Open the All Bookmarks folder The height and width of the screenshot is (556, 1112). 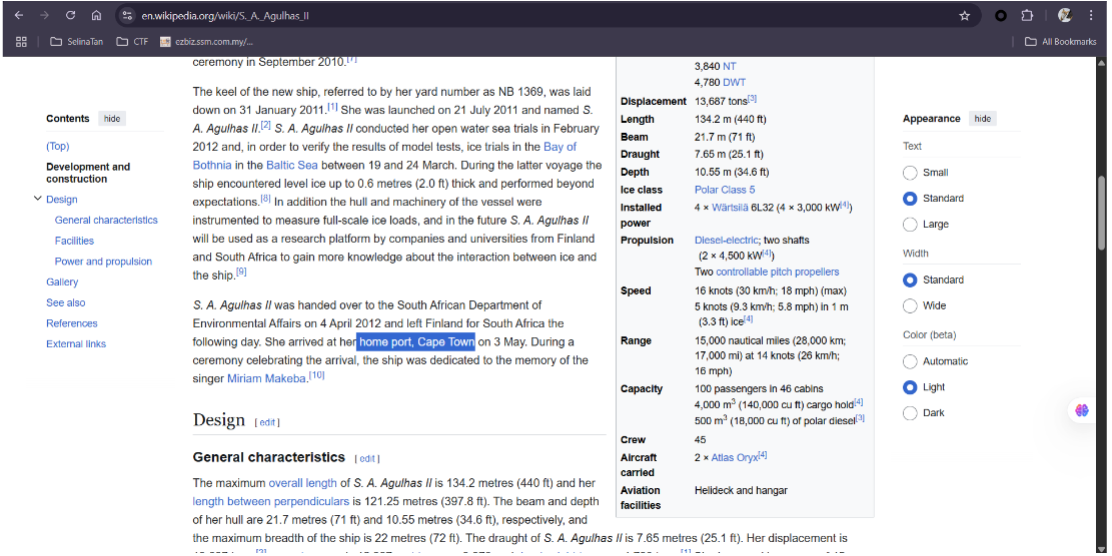(x=1060, y=42)
